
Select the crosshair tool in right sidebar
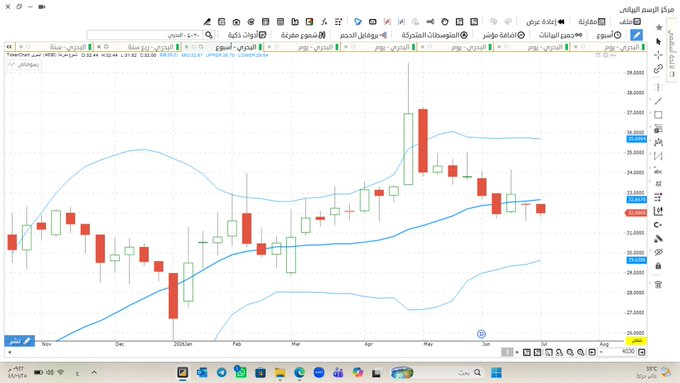(659, 55)
